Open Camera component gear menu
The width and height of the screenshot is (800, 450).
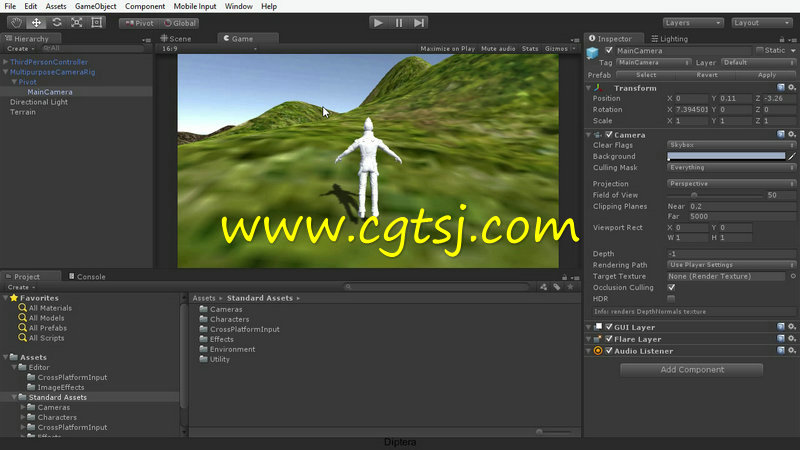pos(792,134)
